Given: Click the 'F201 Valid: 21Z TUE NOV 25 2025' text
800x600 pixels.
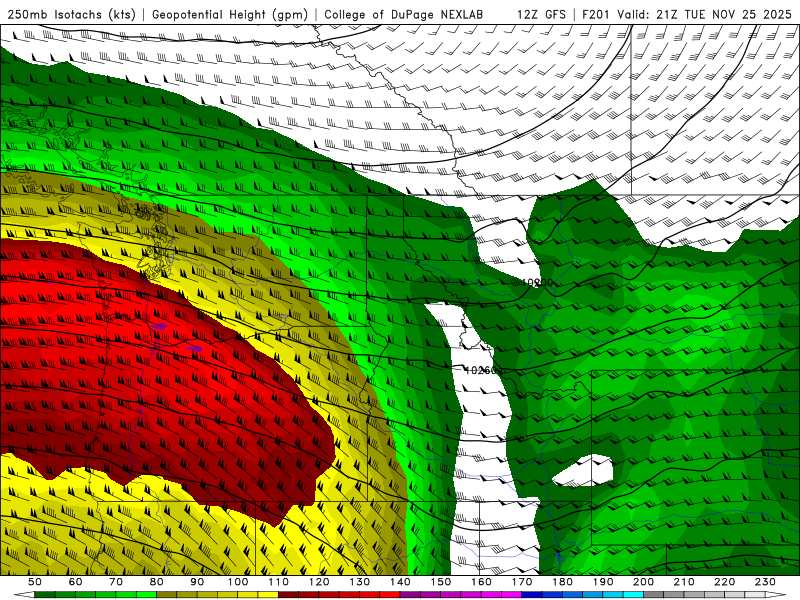Looking at the screenshot, I should [686, 15].
